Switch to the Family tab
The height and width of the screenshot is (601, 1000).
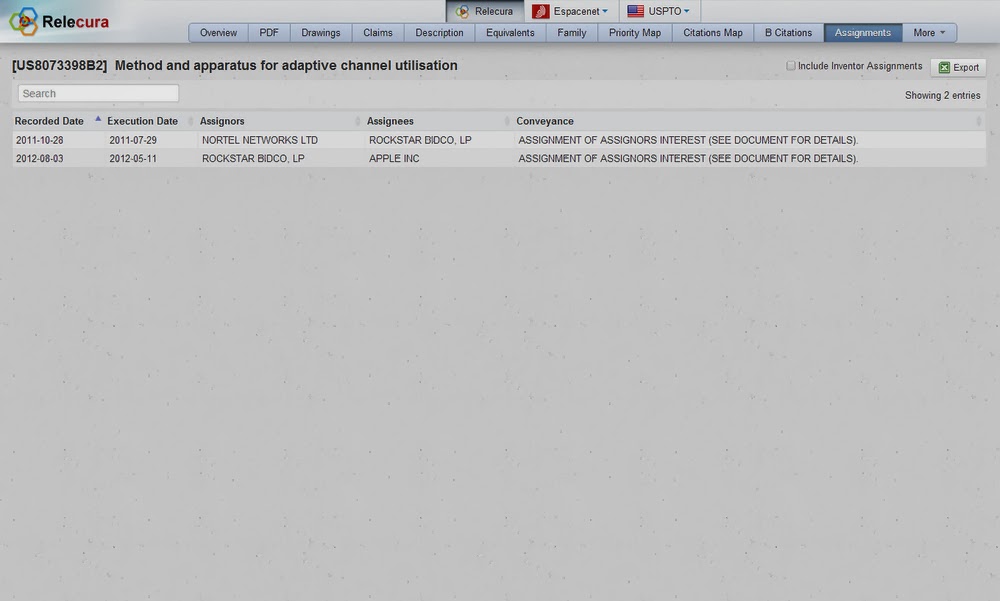pos(571,33)
